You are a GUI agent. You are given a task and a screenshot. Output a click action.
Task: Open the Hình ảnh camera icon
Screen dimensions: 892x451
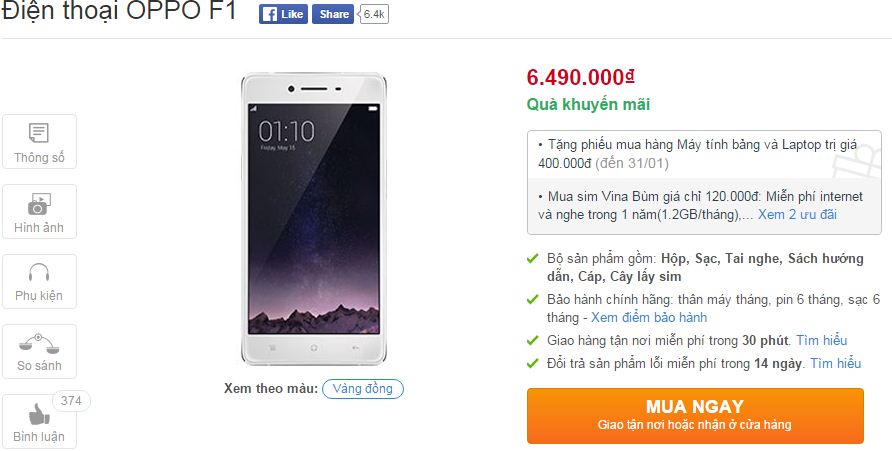point(39,205)
